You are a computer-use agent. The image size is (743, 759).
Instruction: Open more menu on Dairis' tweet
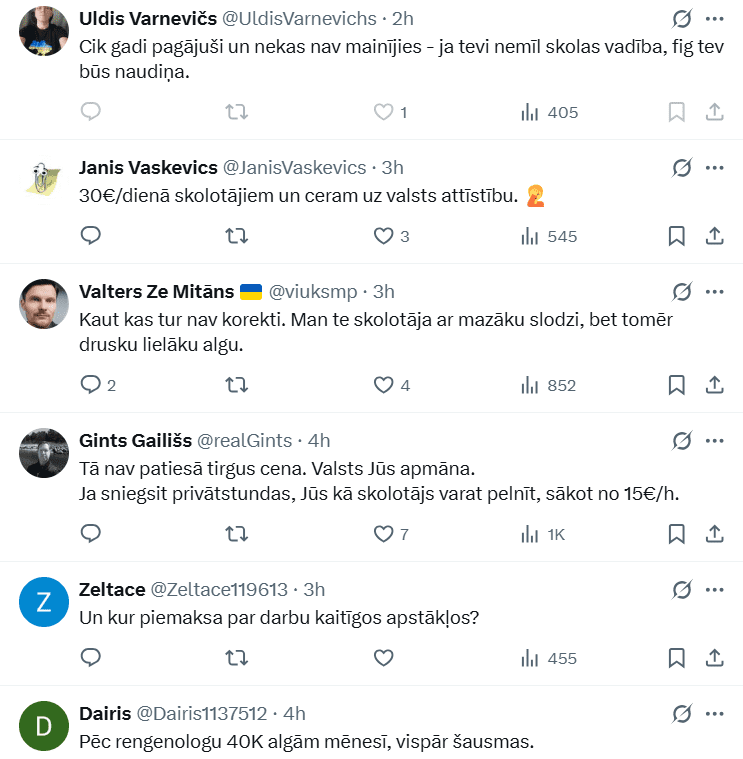714,714
